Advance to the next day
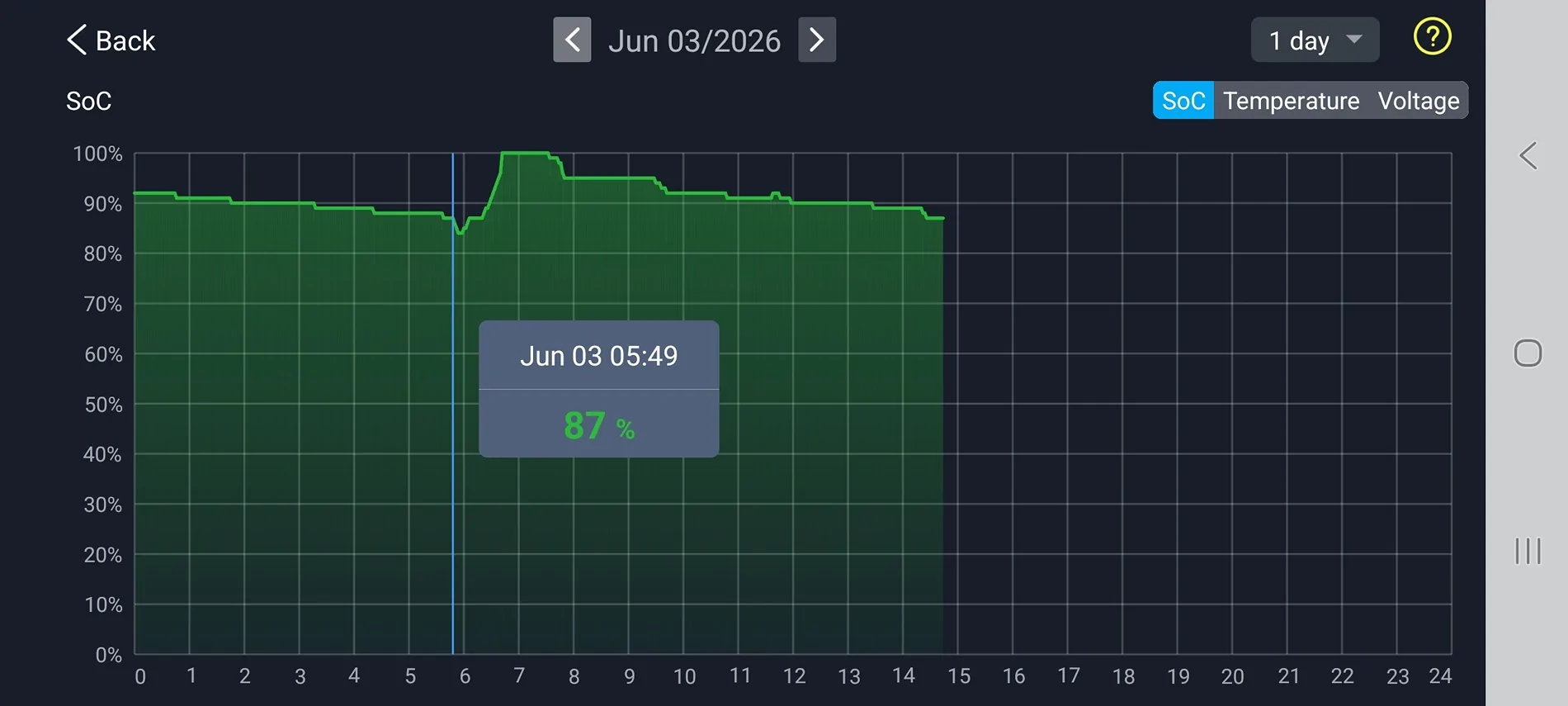This screenshot has width=1568, height=706. click(817, 40)
